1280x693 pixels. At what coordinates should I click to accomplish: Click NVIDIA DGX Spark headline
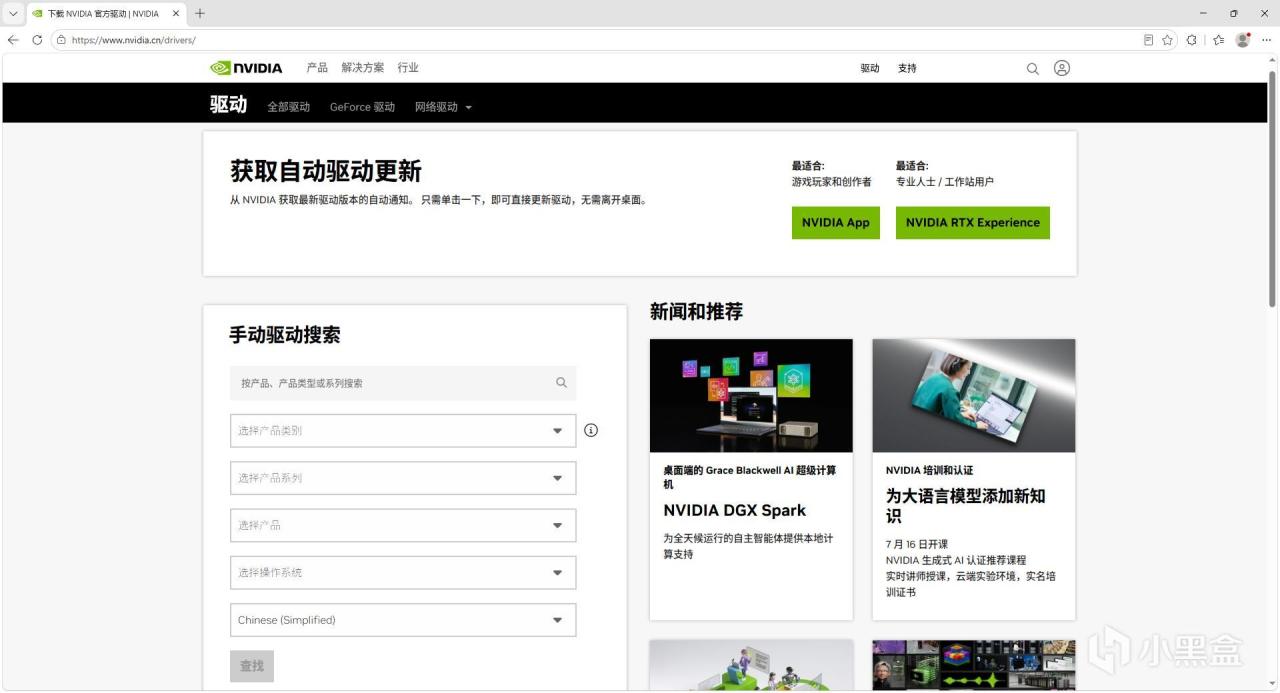click(x=734, y=511)
